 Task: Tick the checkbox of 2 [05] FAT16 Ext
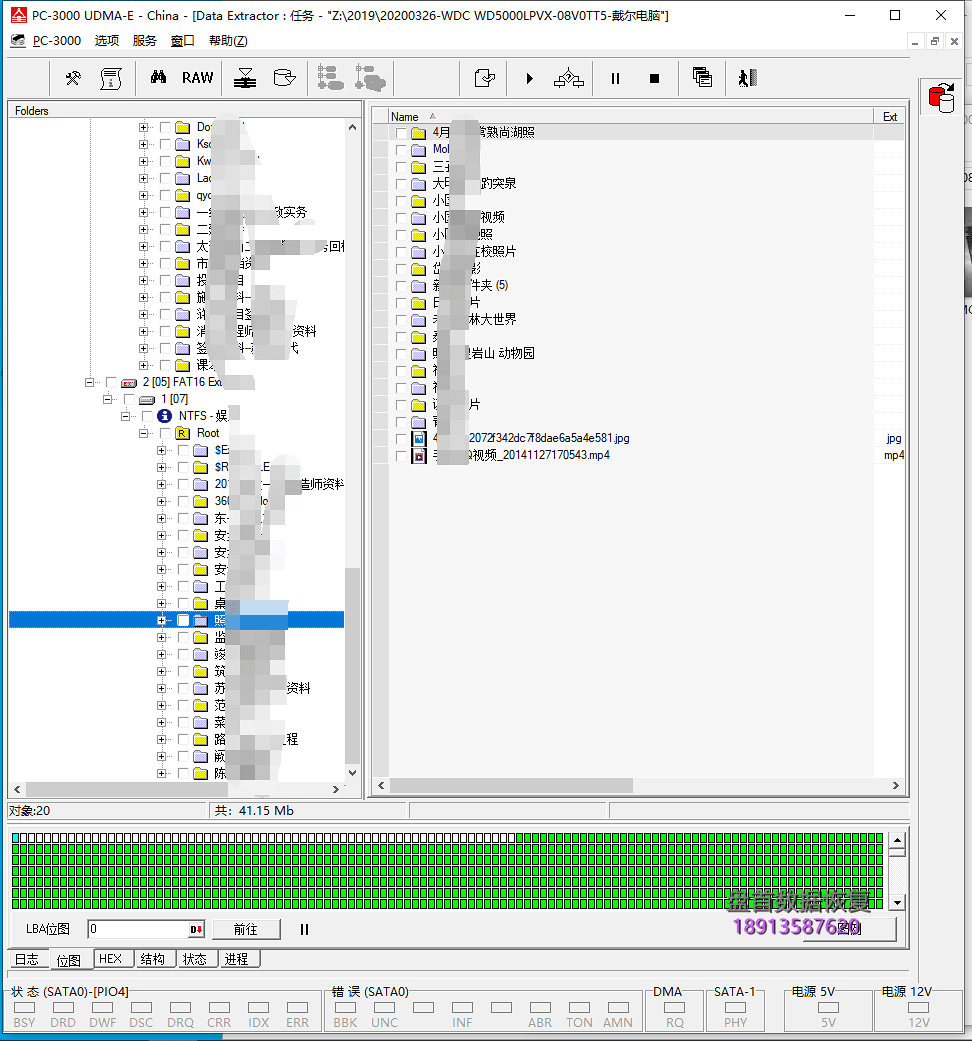click(x=111, y=382)
